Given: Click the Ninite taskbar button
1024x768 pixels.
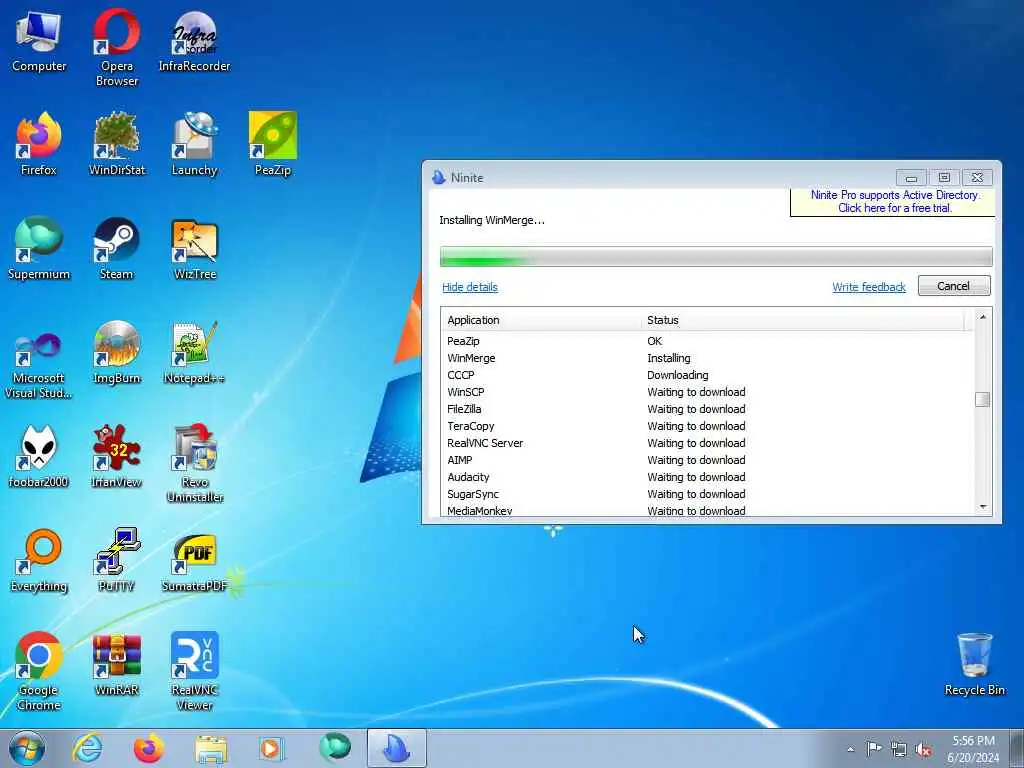Looking at the screenshot, I should tap(396, 748).
